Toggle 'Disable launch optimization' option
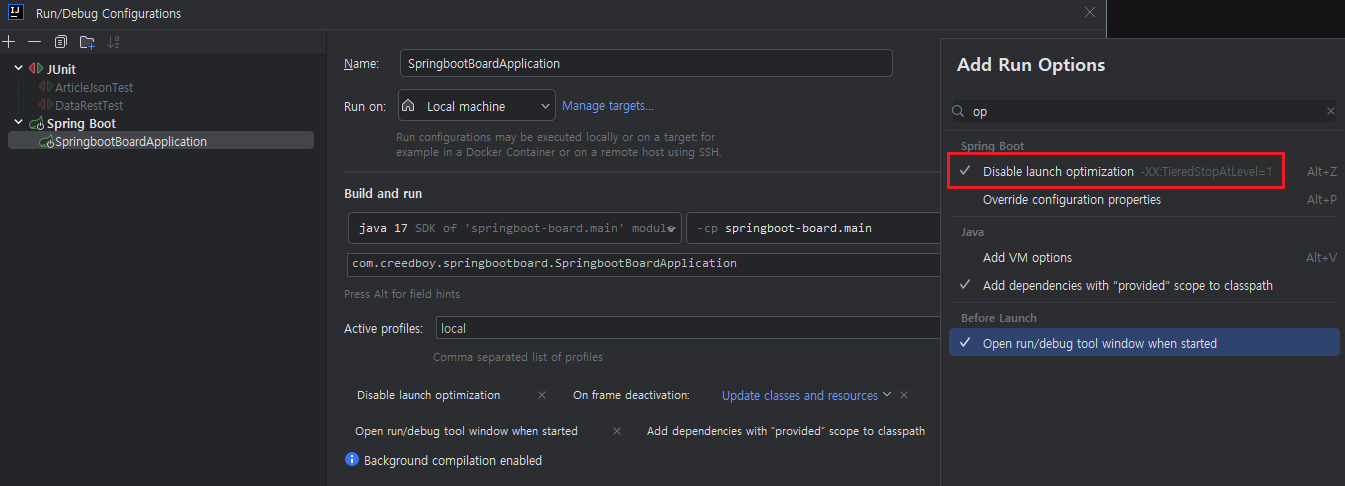This screenshot has width=1345, height=486. [x=1144, y=171]
